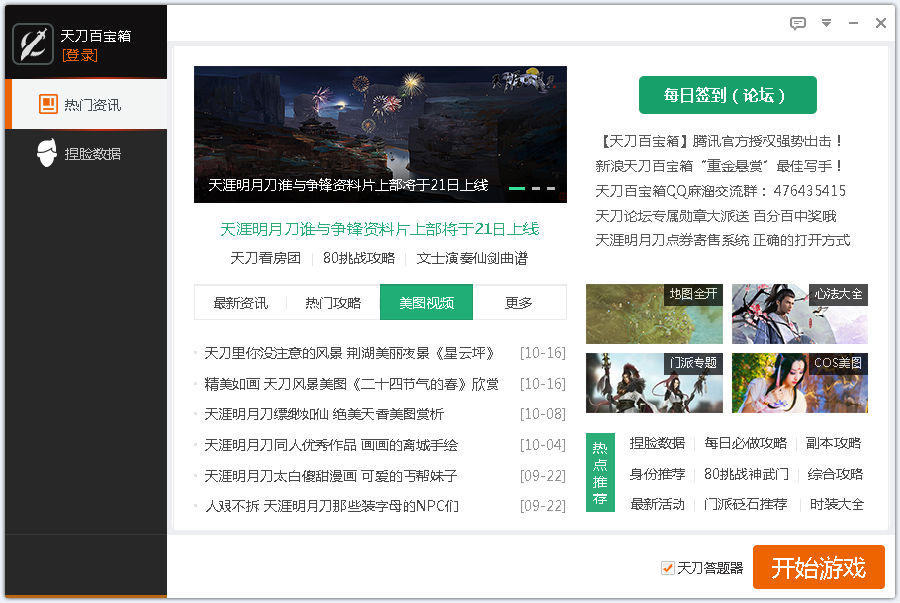Open 捏脸数据 face icon in sidebar
Viewport: 900px width, 603px height.
click(47, 154)
